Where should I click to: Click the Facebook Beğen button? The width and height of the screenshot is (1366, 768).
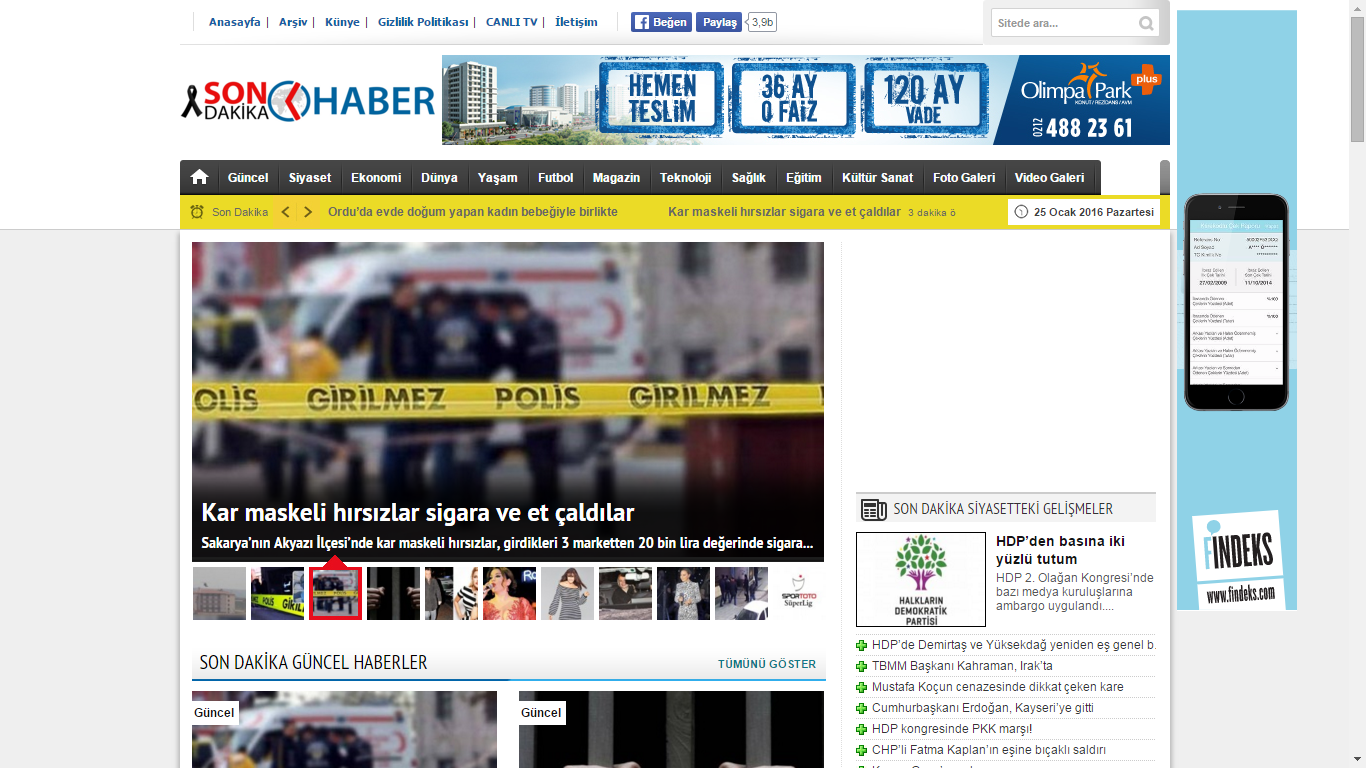661,22
